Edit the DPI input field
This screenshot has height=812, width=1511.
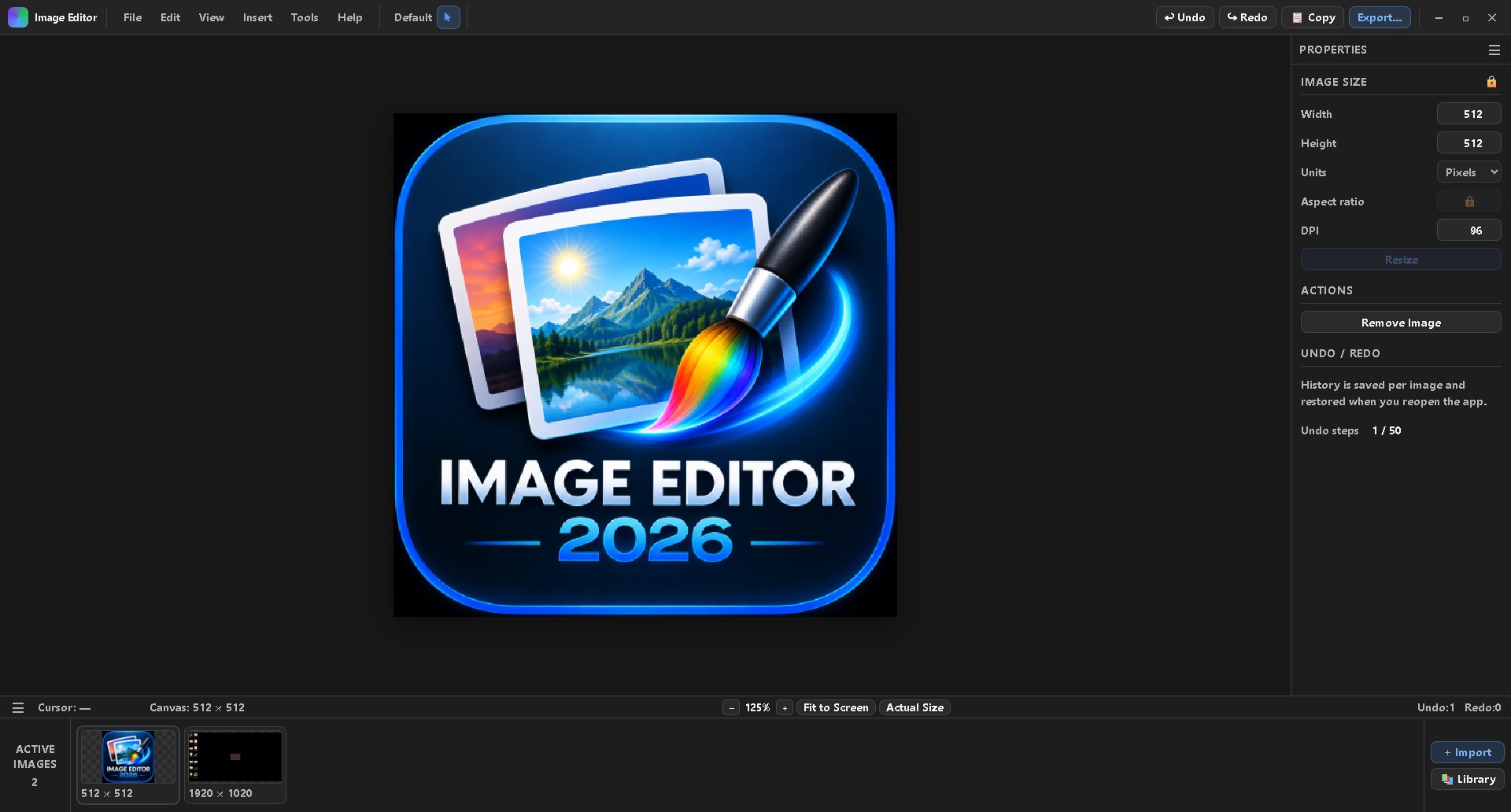[x=1469, y=231]
